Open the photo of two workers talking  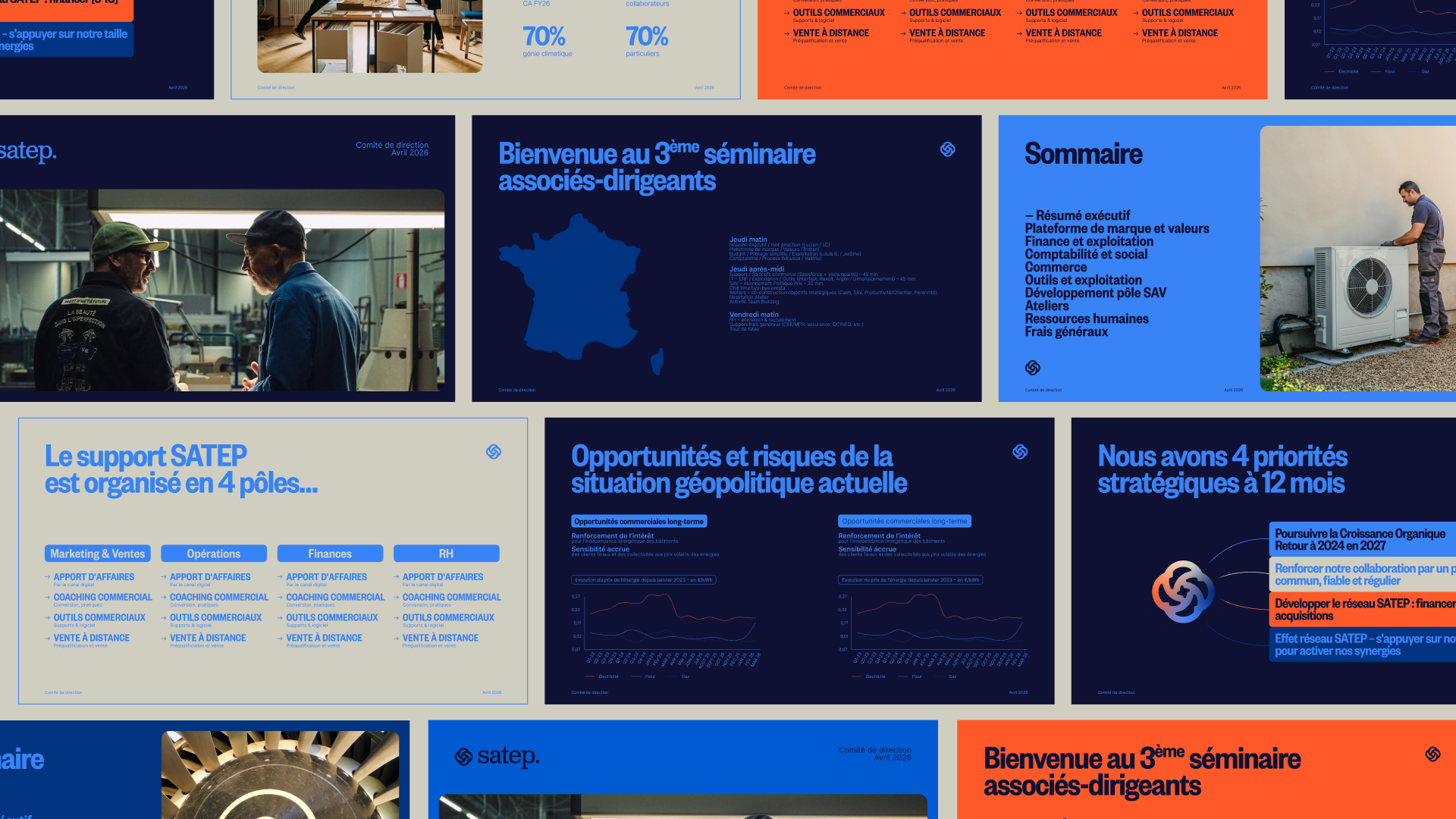pos(222,290)
